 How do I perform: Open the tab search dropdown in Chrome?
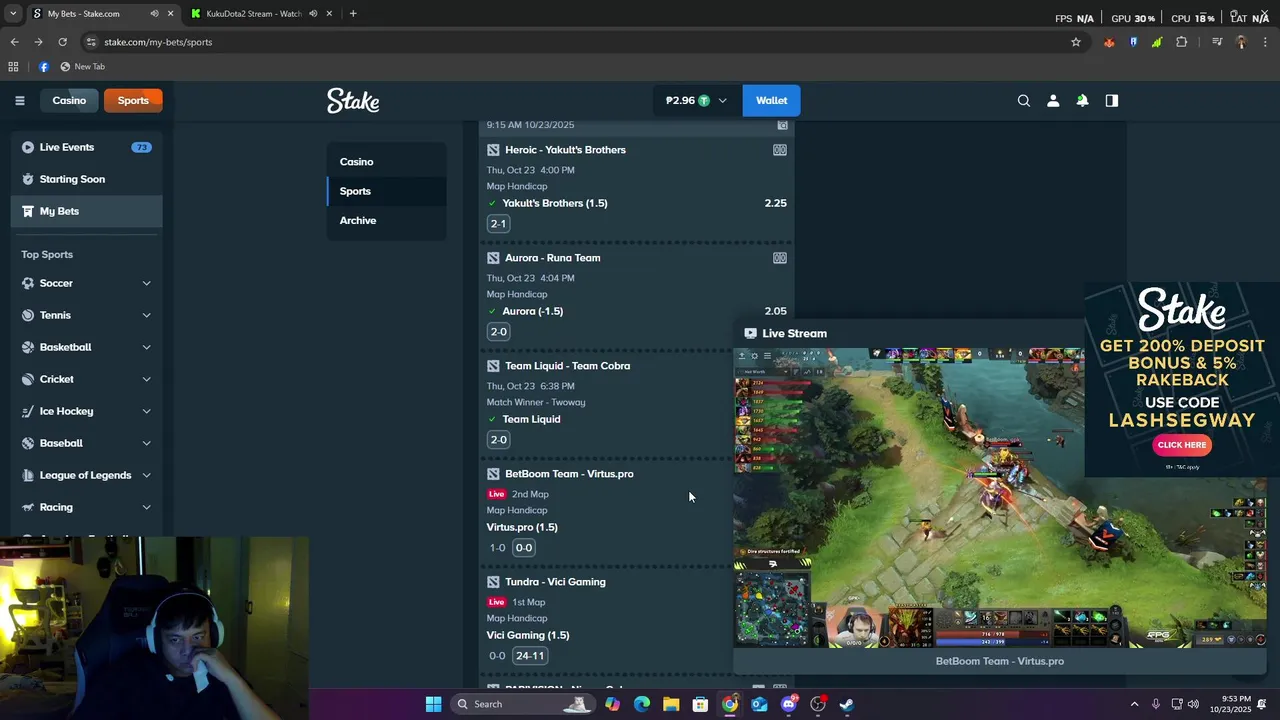(13, 14)
